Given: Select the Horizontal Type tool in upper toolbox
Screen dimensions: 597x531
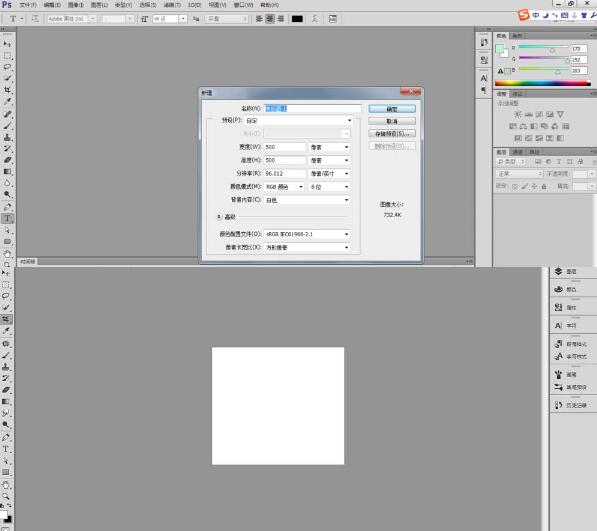Looking at the screenshot, I should pos(7,218).
